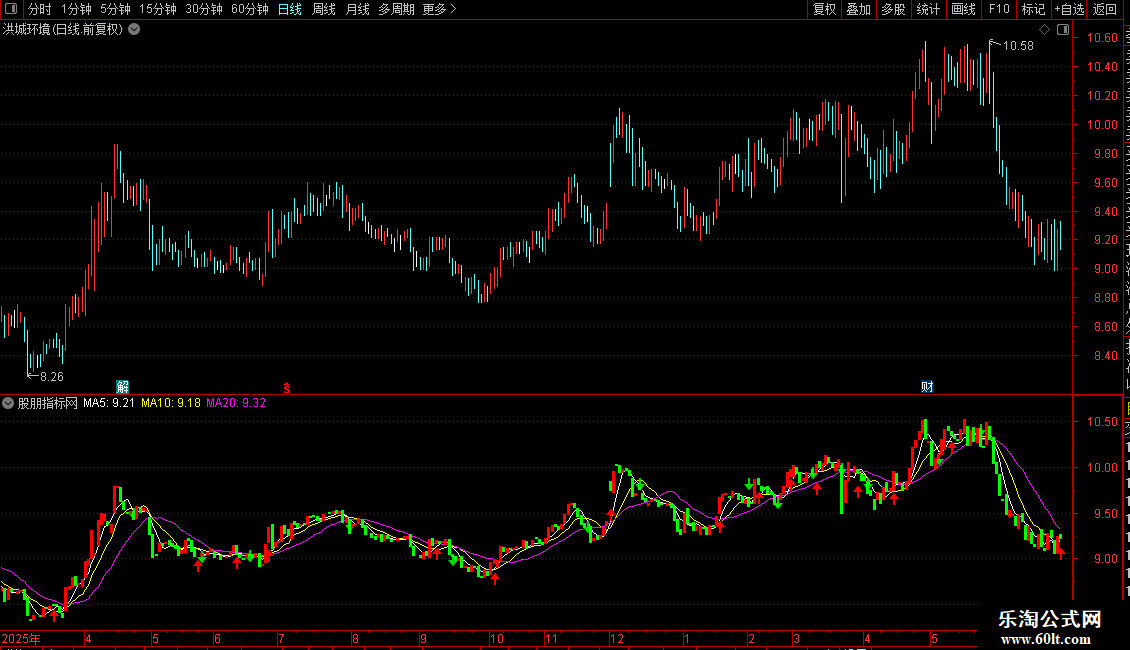1130x650 pixels.
Task: Click the red S marker on the chart
Action: [287, 388]
